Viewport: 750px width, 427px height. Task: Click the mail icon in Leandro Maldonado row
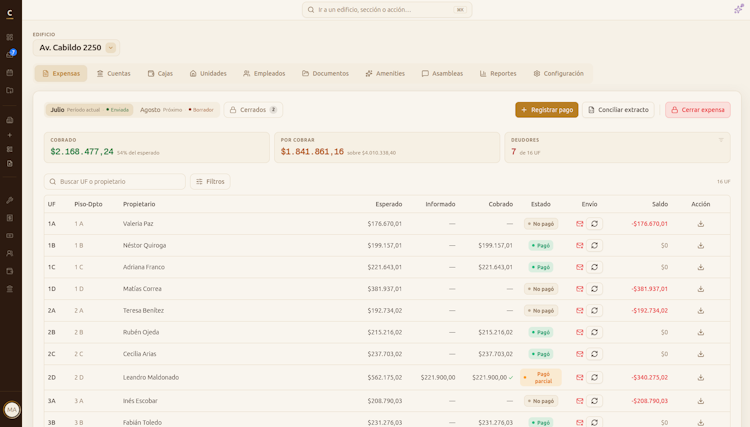click(580, 377)
